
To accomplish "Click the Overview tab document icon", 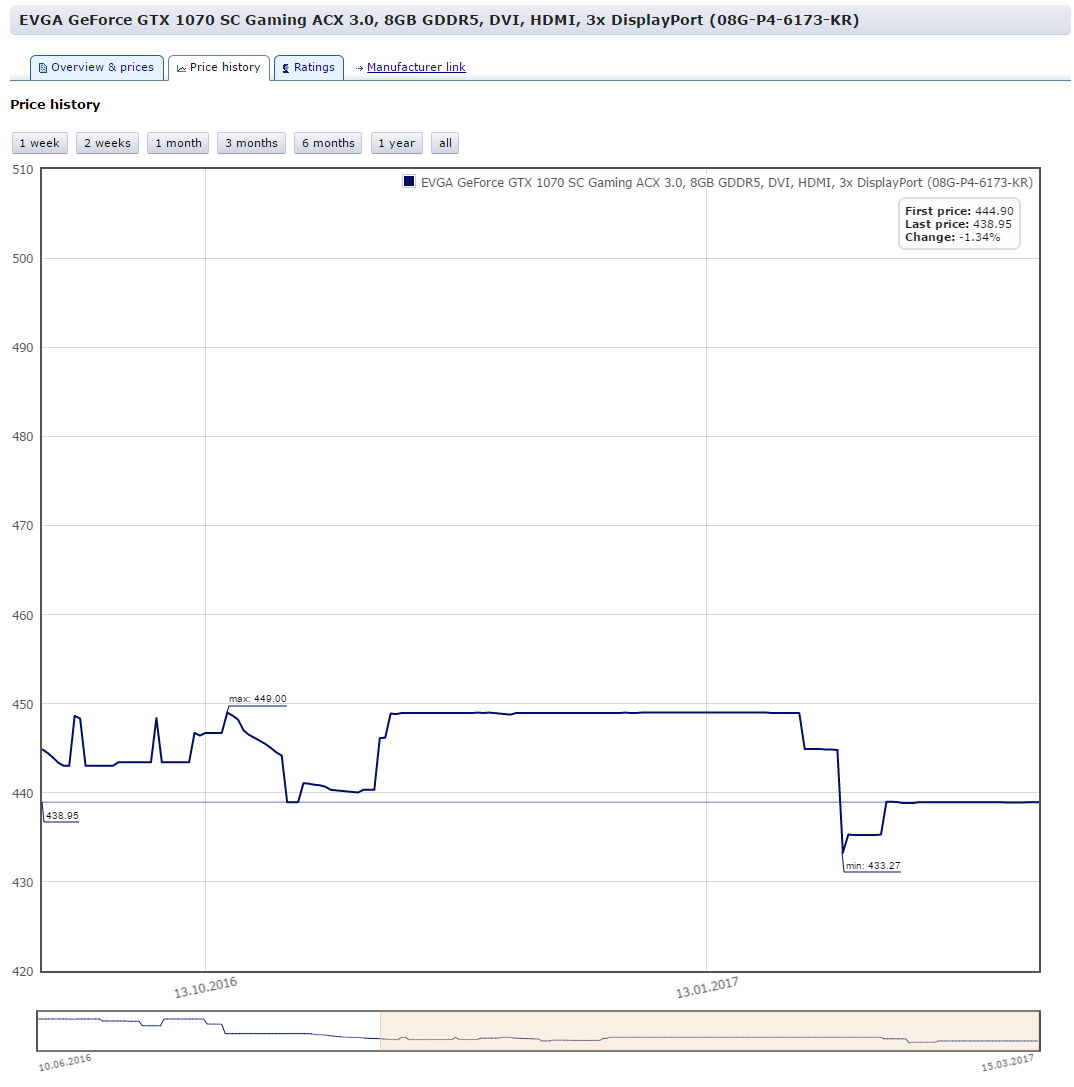I will tap(43, 68).
